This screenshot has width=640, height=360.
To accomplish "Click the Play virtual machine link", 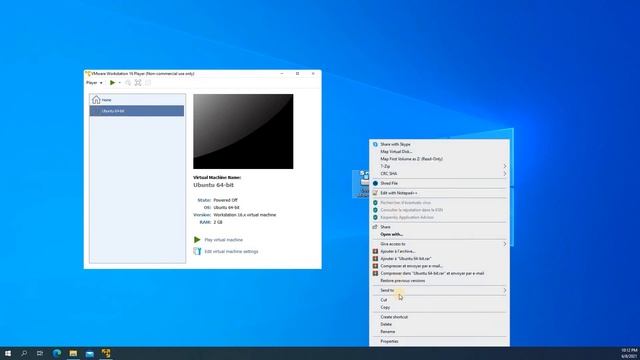I will pos(223,240).
